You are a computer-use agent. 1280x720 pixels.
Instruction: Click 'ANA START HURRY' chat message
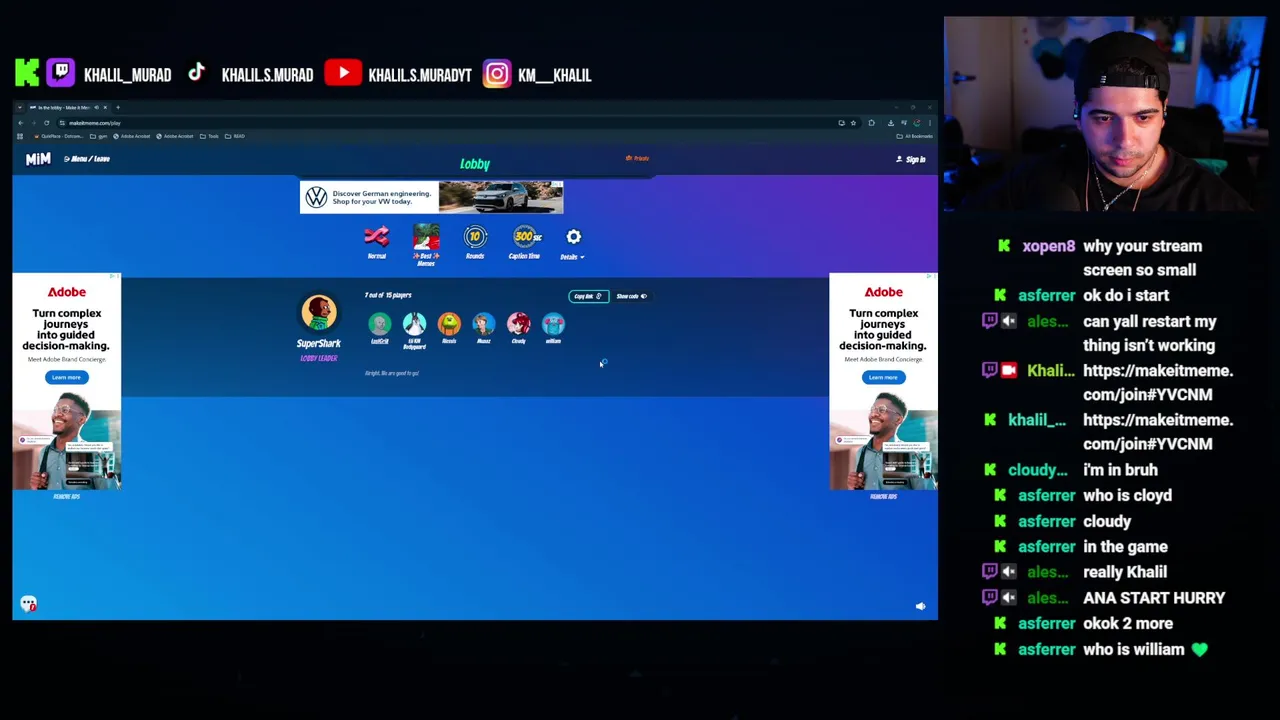point(1154,598)
